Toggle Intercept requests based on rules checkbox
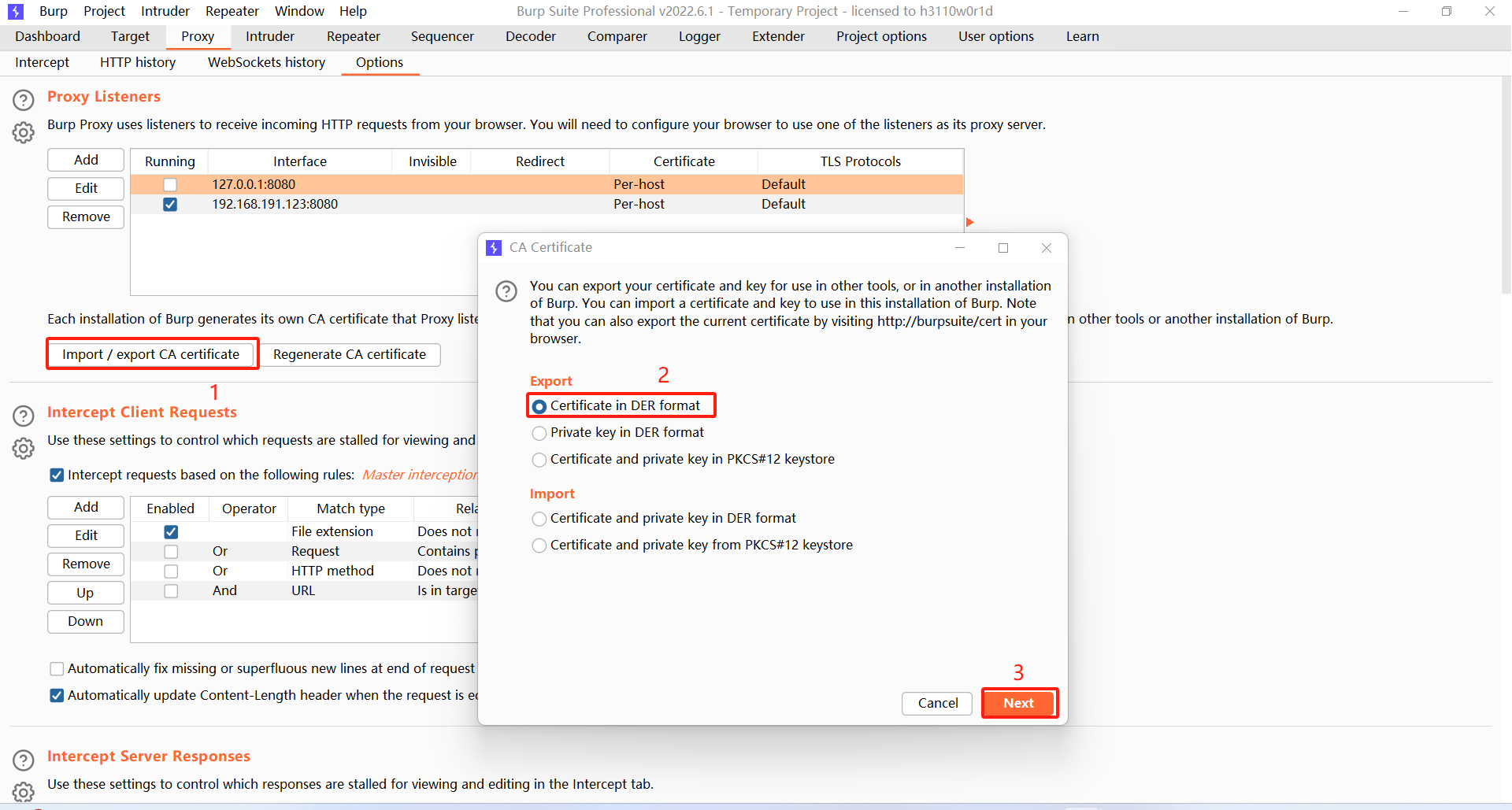 (57, 475)
